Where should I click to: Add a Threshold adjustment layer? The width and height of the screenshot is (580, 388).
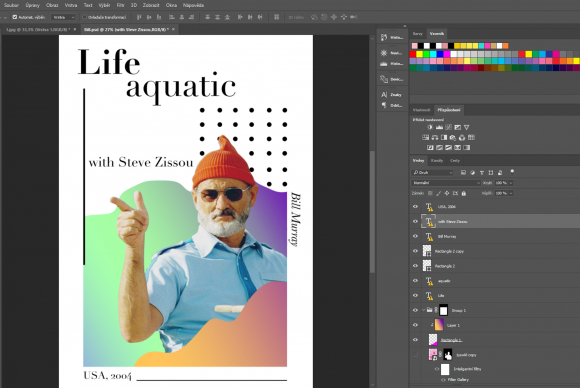click(x=448, y=148)
